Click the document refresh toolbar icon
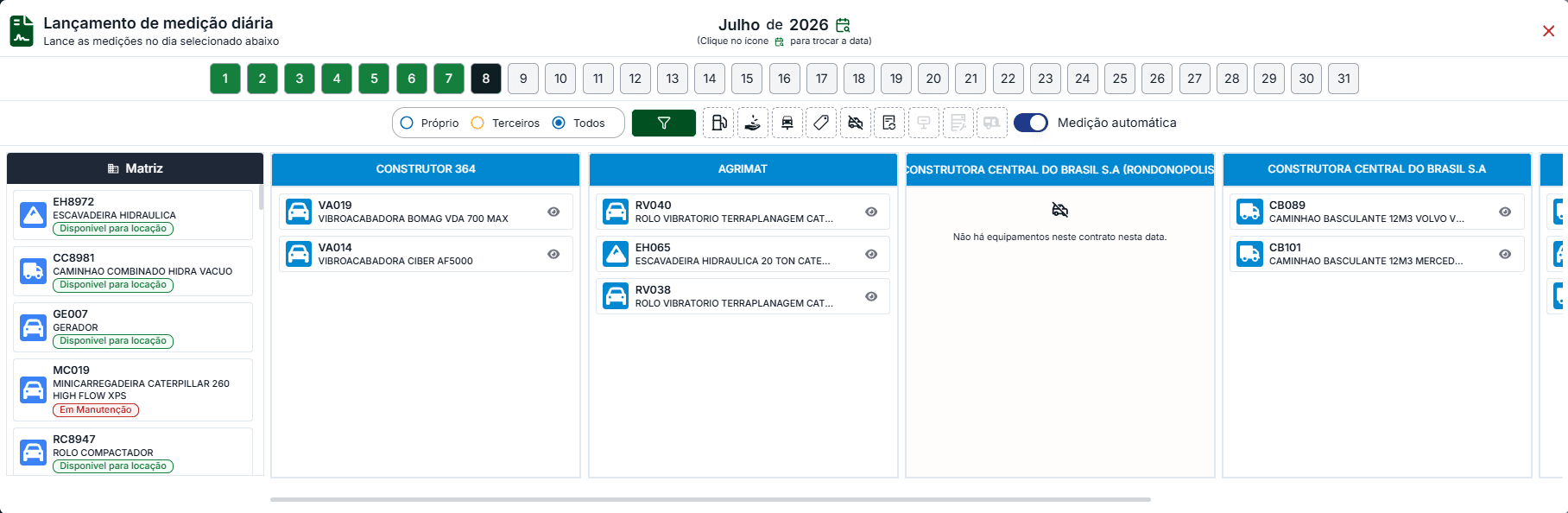 click(x=889, y=123)
